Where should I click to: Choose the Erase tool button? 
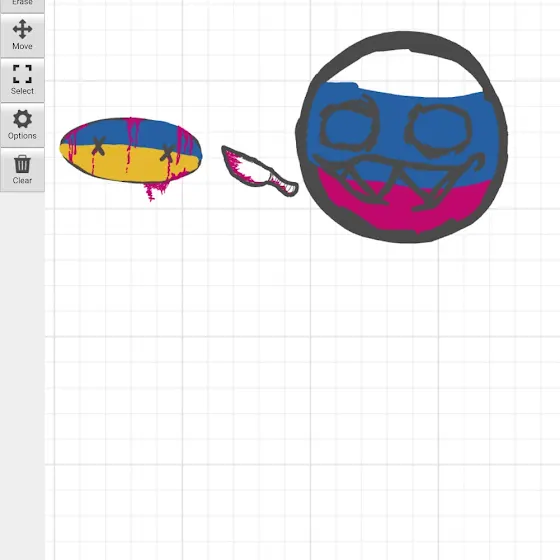[x=22, y=5]
